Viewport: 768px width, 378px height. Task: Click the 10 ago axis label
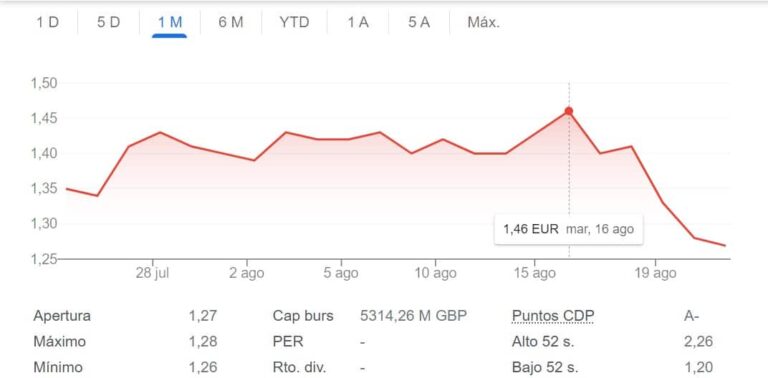coord(435,273)
